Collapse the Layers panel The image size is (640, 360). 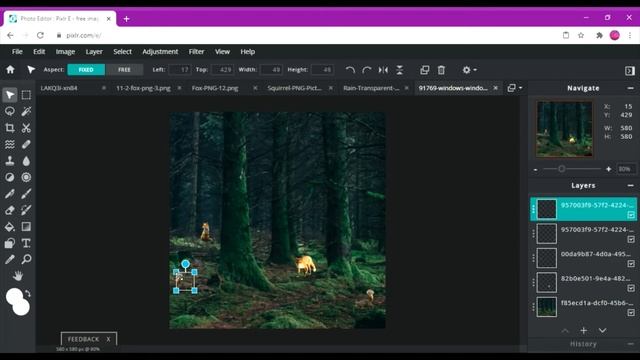631,186
